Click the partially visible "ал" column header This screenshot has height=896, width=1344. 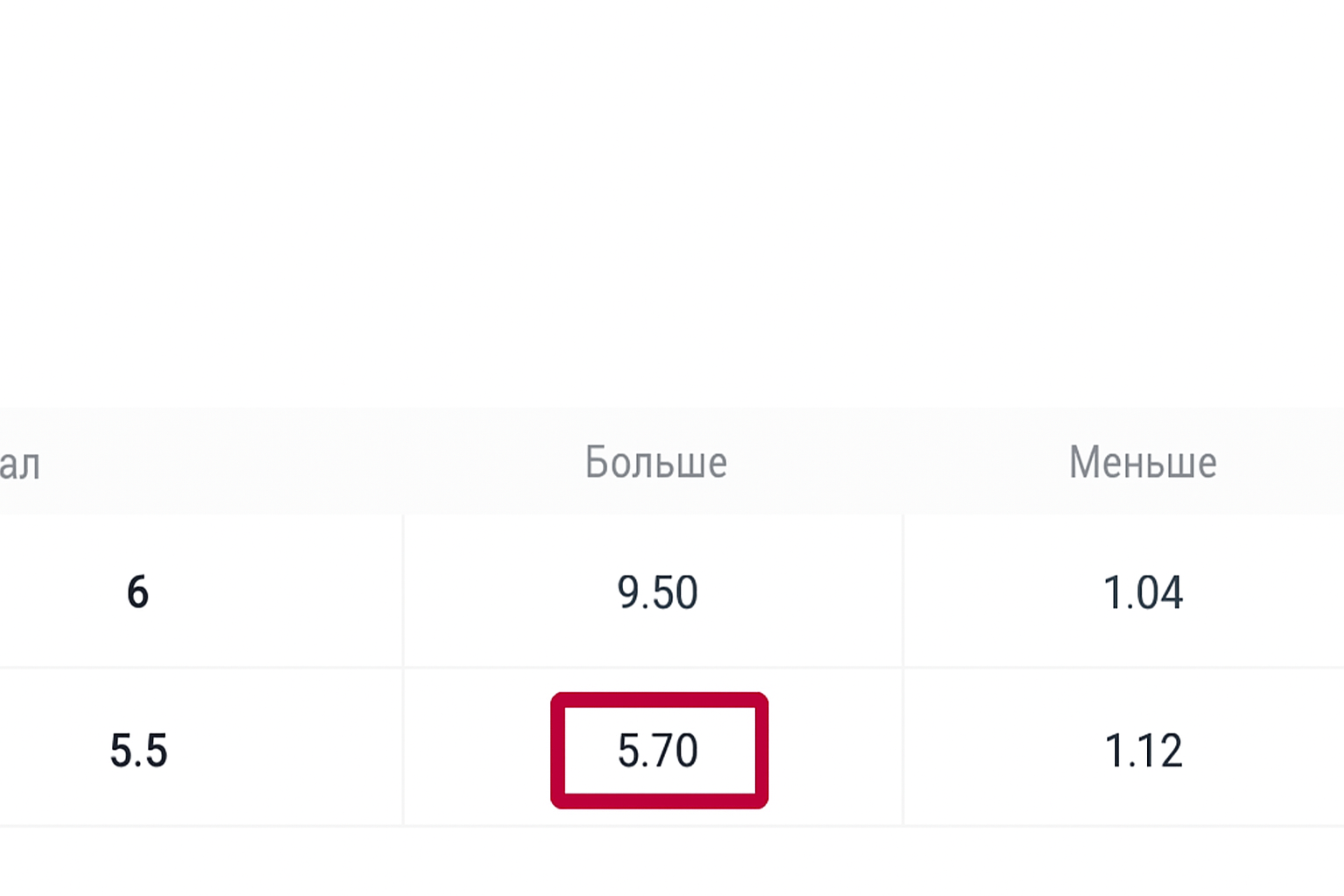tap(20, 464)
